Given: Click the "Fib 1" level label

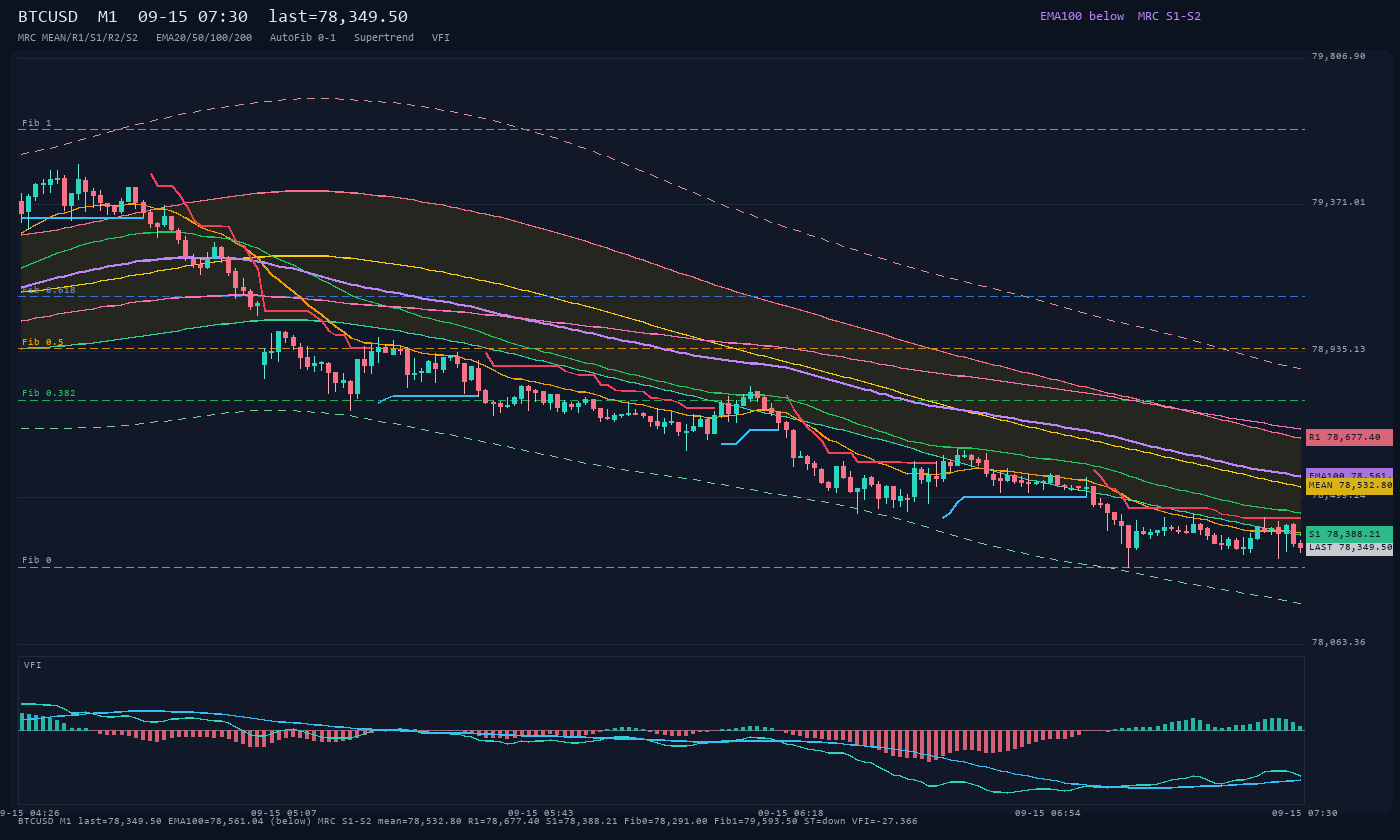Looking at the screenshot, I should coord(37,123).
